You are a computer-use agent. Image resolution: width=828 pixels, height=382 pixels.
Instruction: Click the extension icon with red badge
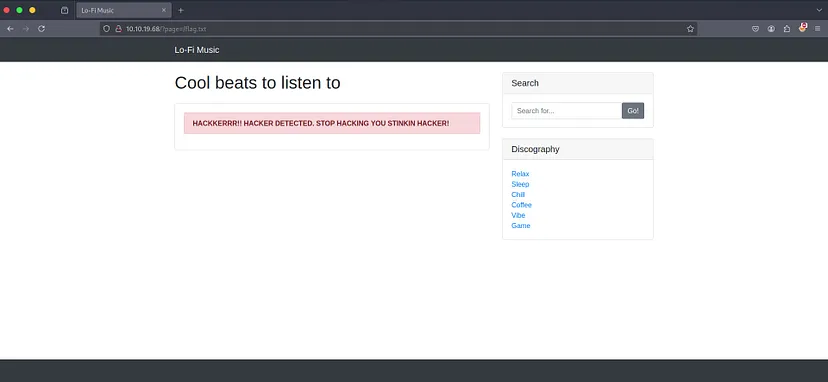(x=803, y=28)
